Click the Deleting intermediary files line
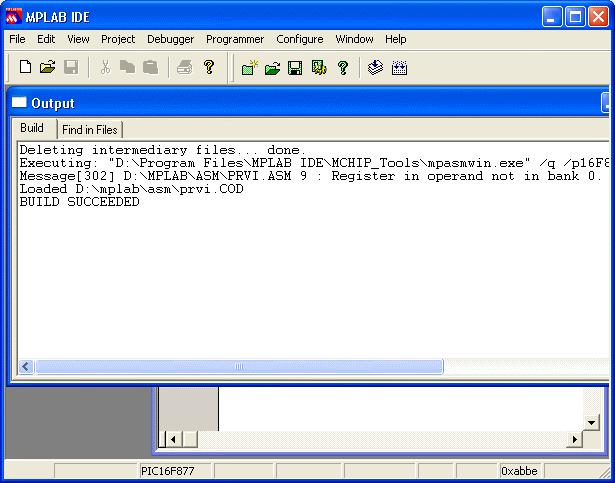This screenshot has height=483, width=615. tap(162, 150)
